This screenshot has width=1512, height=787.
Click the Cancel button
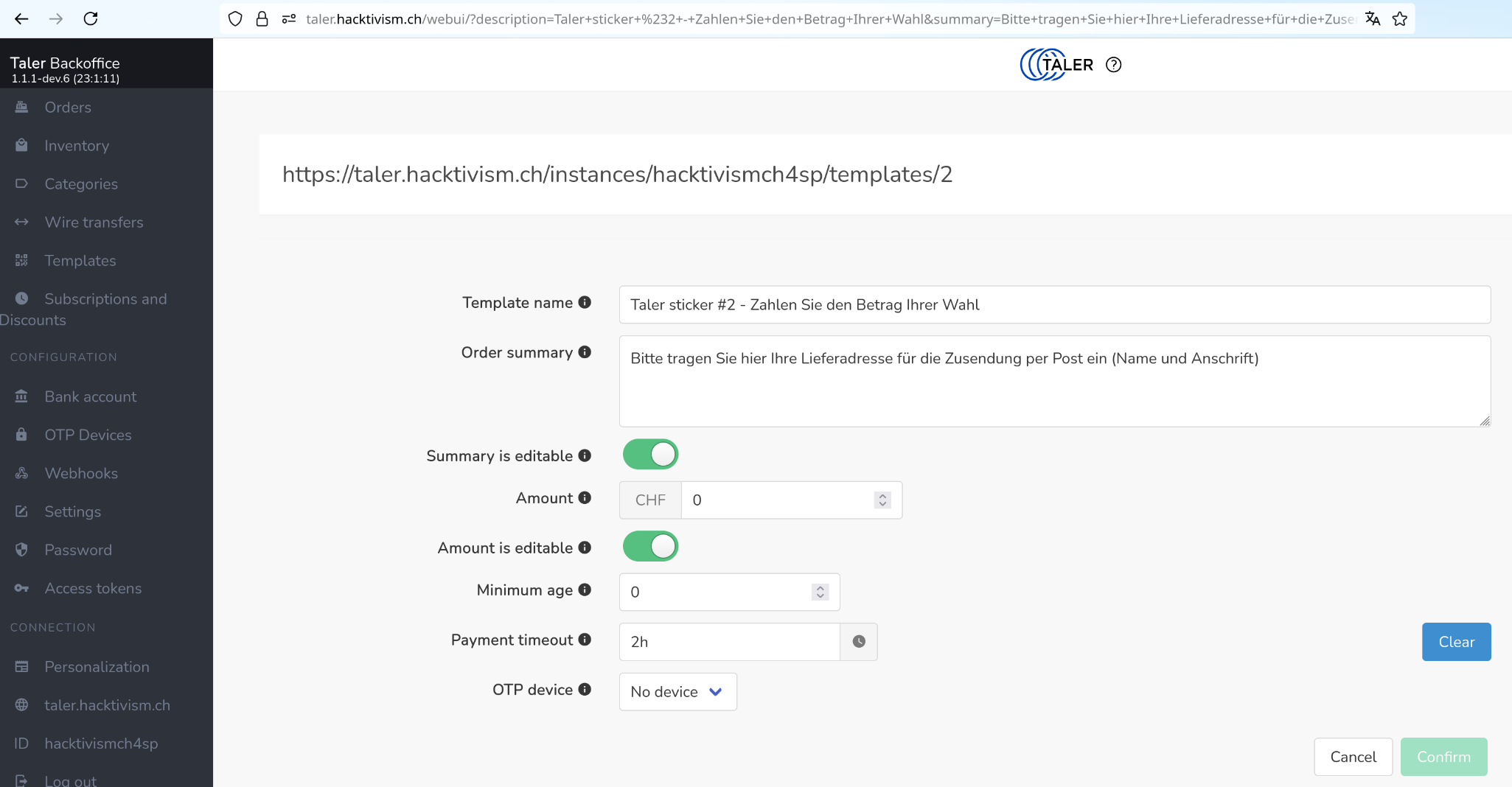(1353, 757)
